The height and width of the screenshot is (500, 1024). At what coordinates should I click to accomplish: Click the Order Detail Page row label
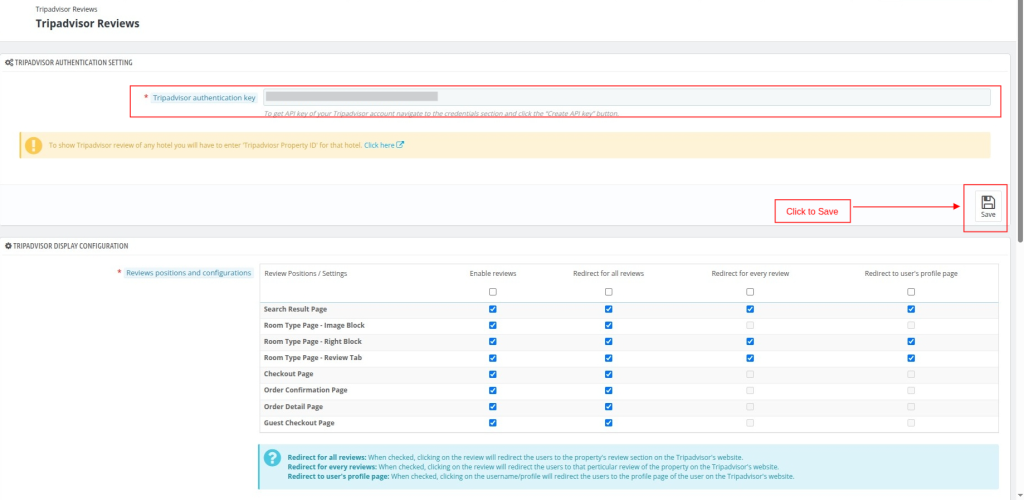(293, 407)
